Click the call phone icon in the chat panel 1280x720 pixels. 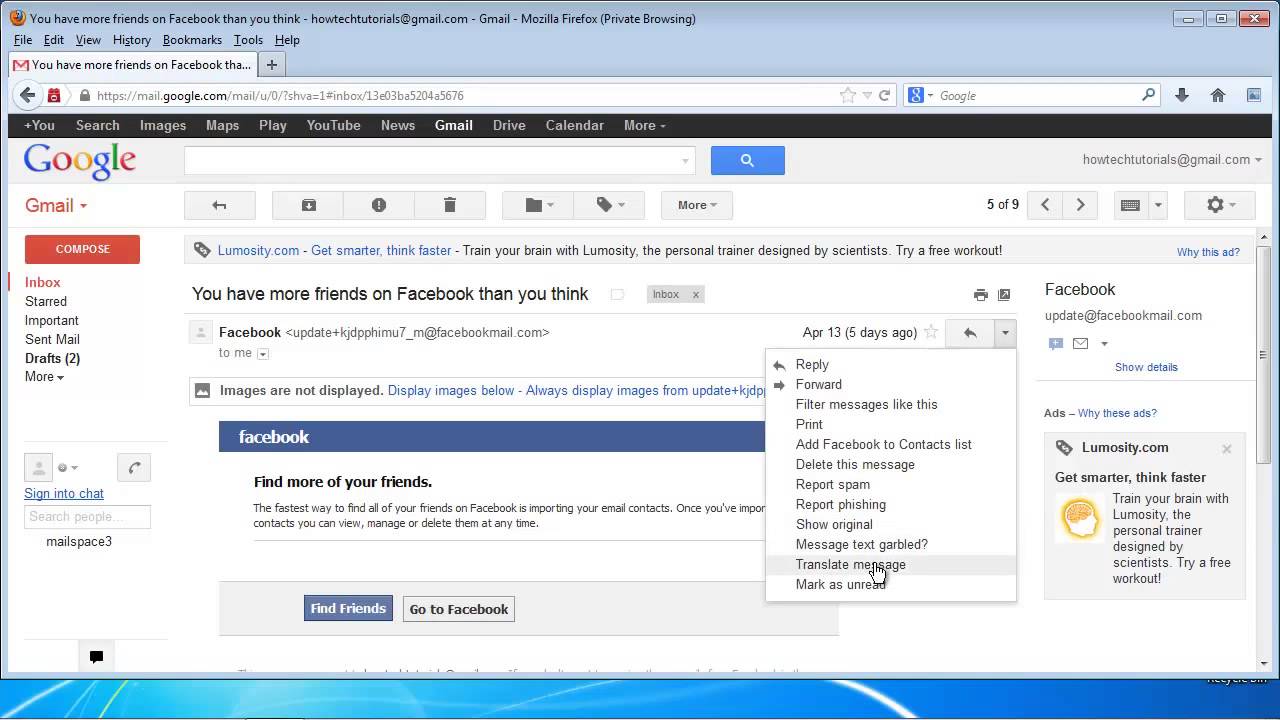[x=134, y=467]
